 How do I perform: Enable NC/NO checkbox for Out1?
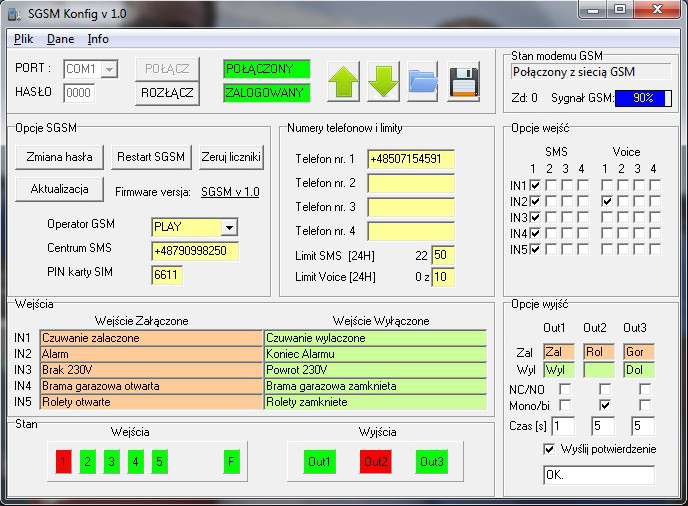565,389
